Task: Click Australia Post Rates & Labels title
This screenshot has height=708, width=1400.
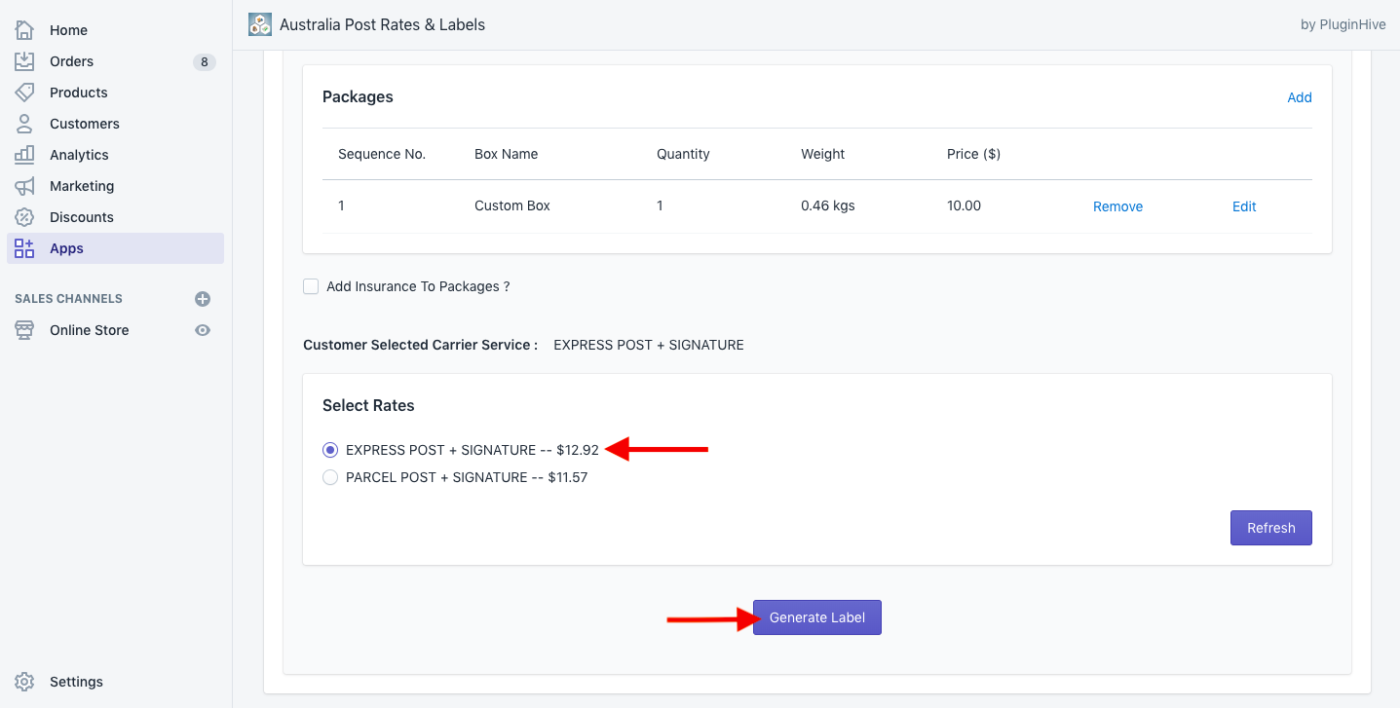Action: pyautogui.click(x=382, y=24)
